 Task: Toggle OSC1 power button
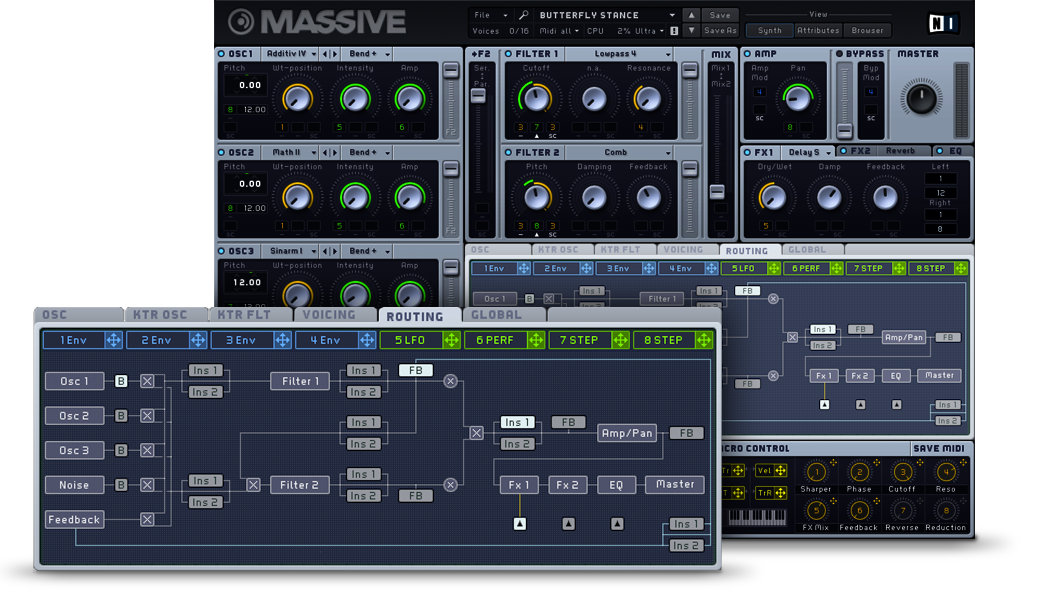point(222,54)
